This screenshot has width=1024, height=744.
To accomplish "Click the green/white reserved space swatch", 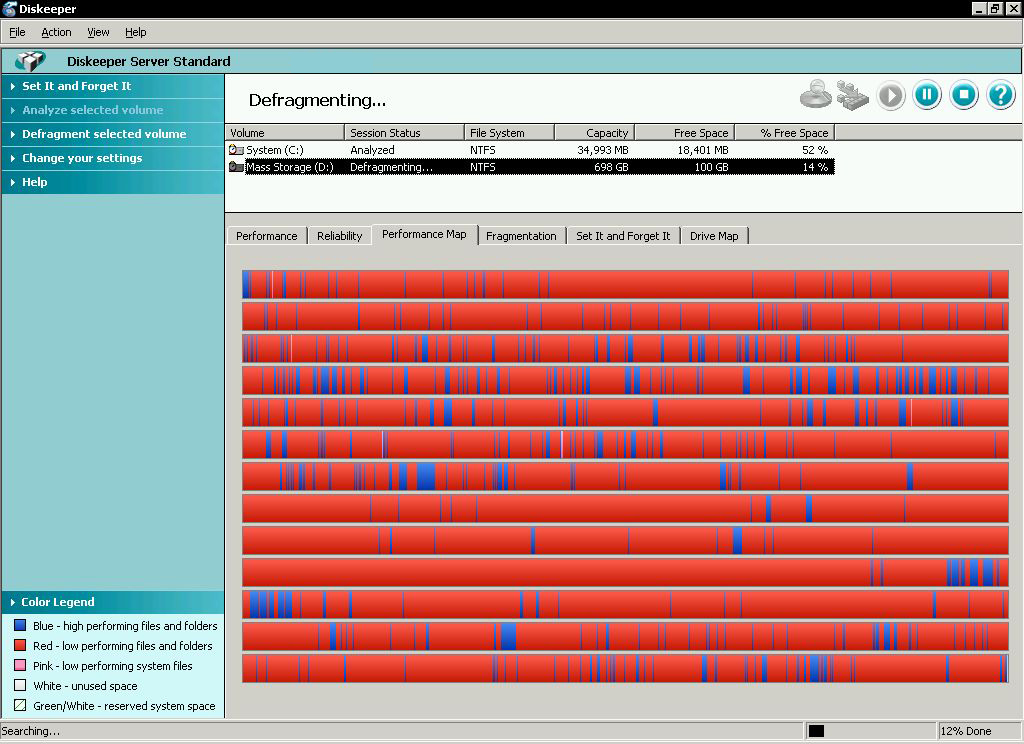I will [20, 705].
